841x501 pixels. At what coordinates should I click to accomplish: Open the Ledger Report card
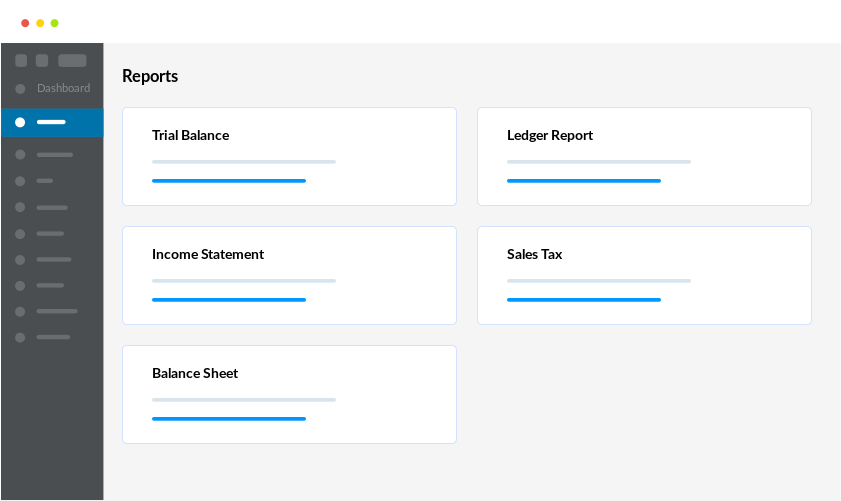(x=644, y=157)
